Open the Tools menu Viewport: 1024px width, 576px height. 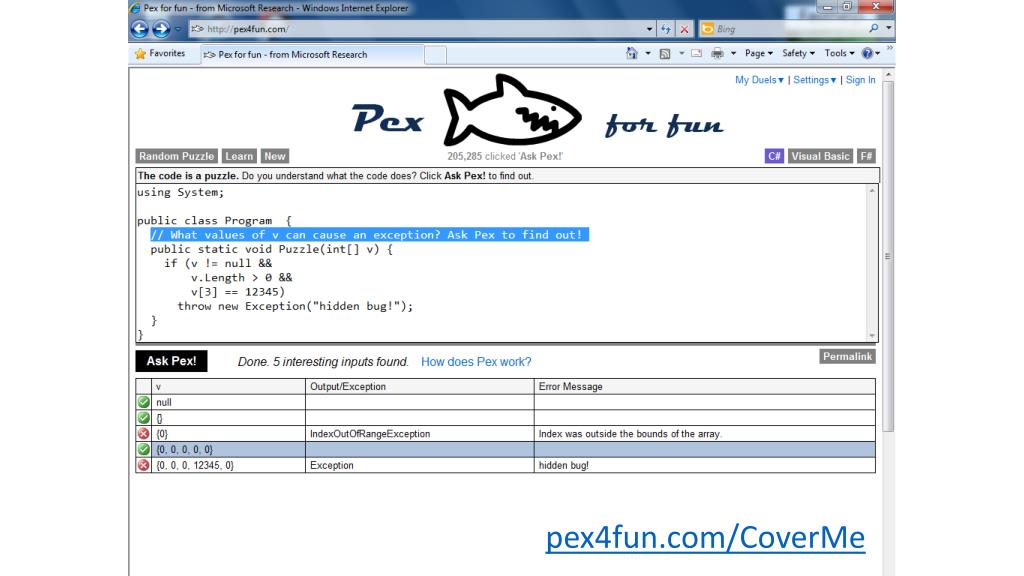[839, 54]
